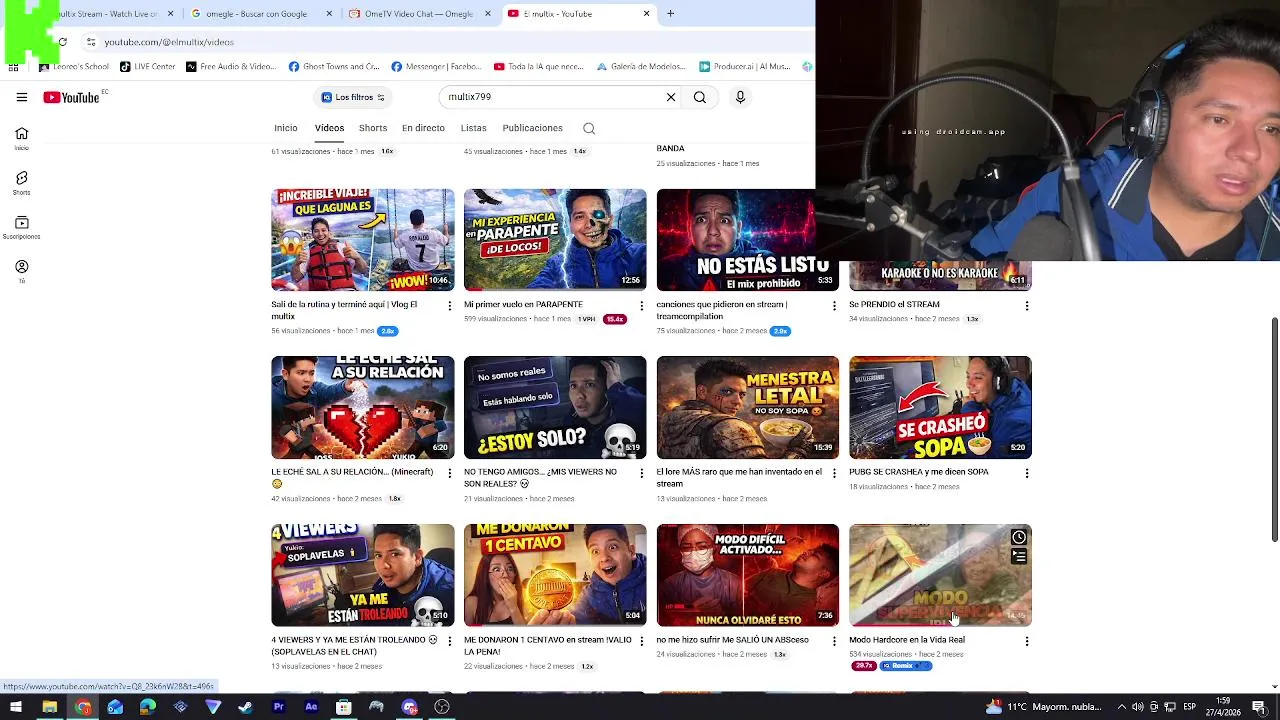
Task: Open a new browser tab
Action: point(671,14)
